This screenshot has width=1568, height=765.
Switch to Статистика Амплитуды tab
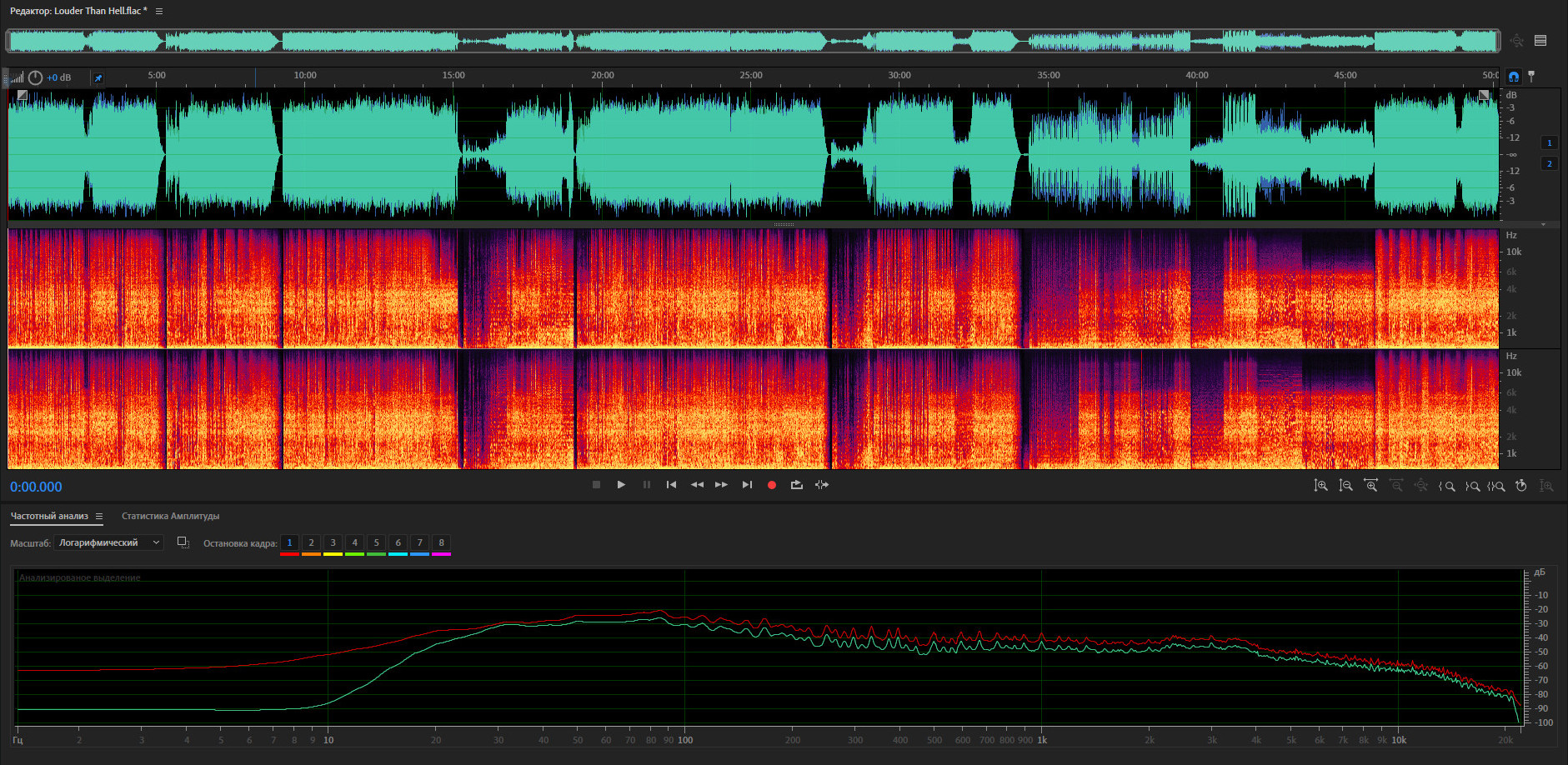(x=170, y=516)
